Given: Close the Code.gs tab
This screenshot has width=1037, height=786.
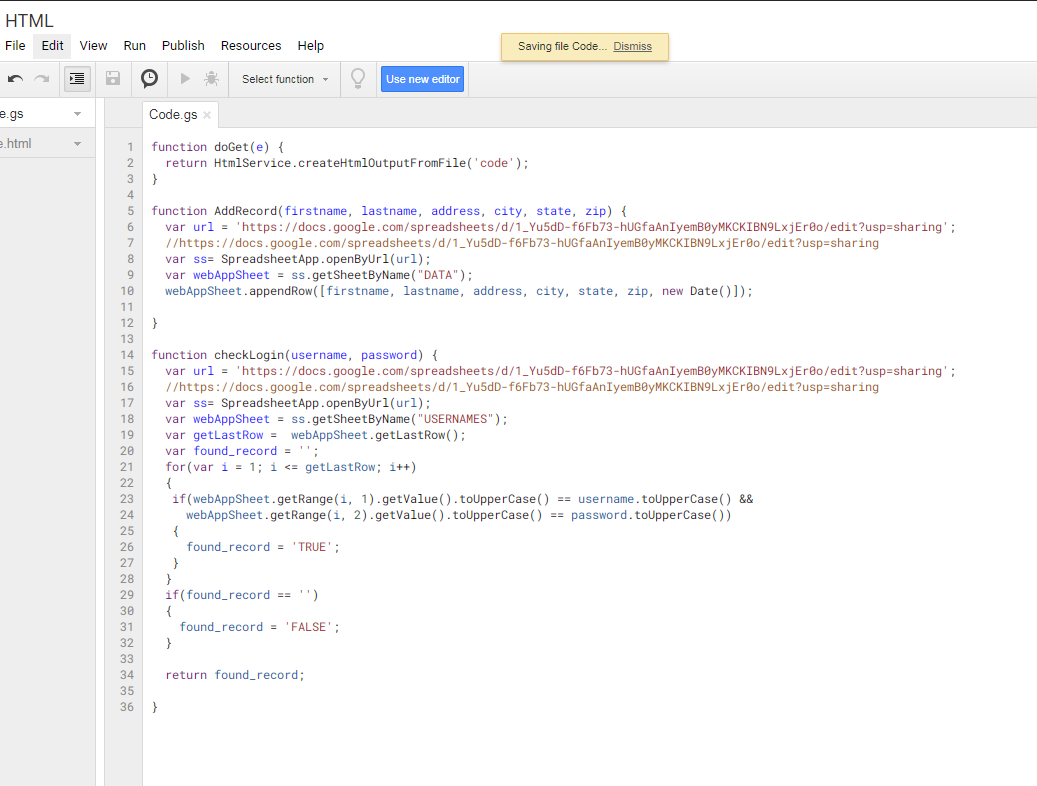Looking at the screenshot, I should (x=207, y=115).
